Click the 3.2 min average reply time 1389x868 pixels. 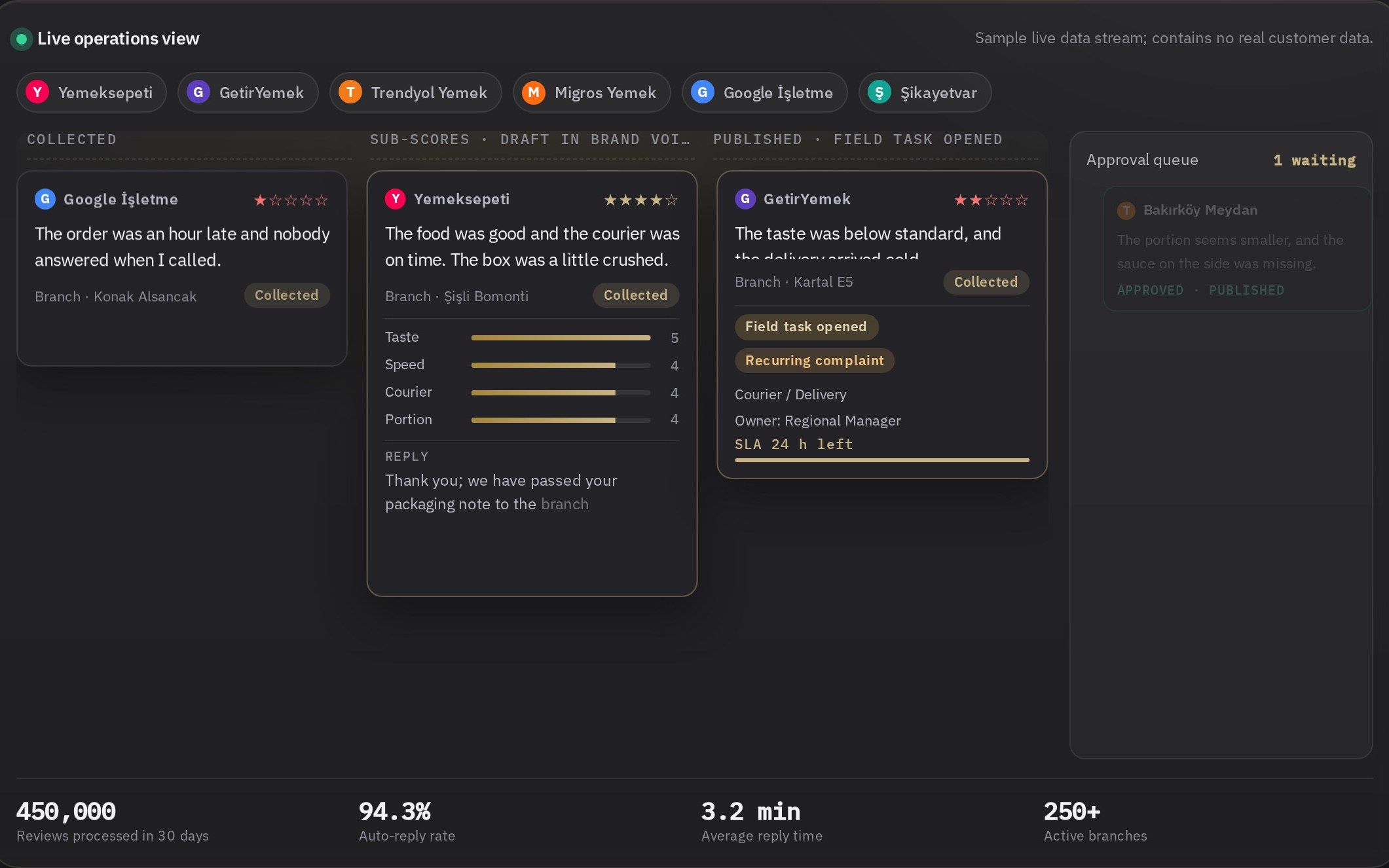tap(762, 821)
